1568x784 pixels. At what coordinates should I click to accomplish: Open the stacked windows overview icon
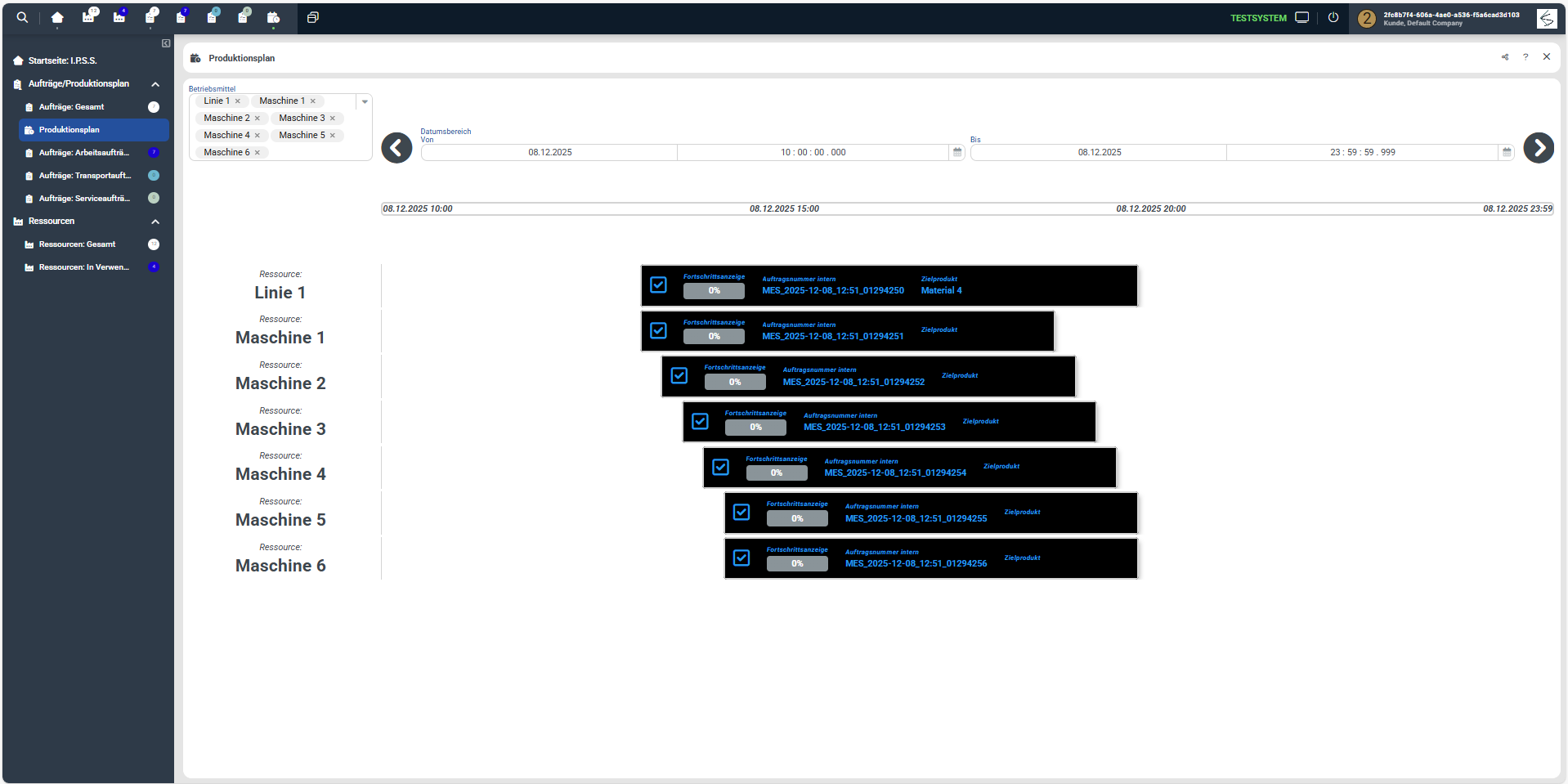[312, 17]
